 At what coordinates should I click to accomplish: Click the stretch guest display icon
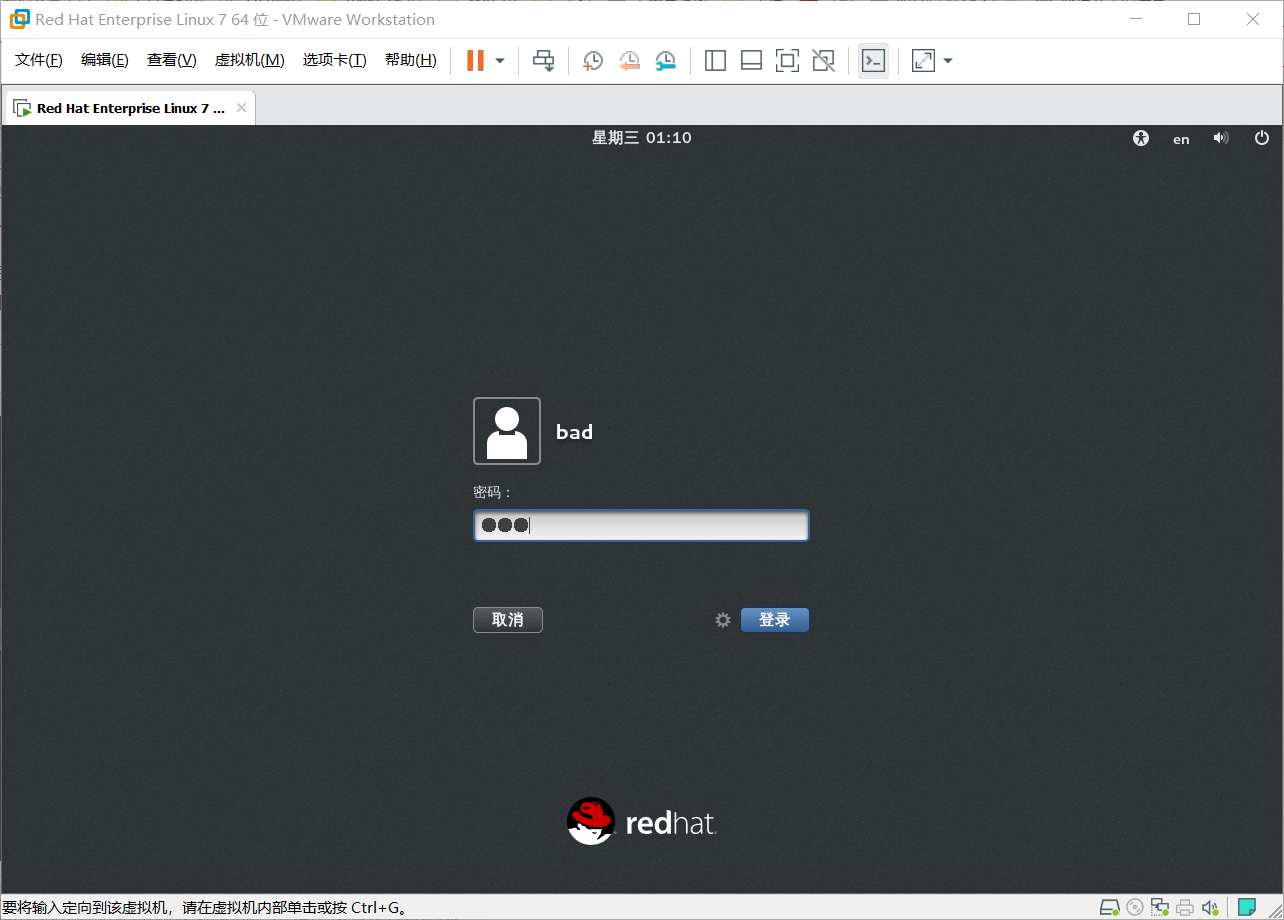(923, 61)
